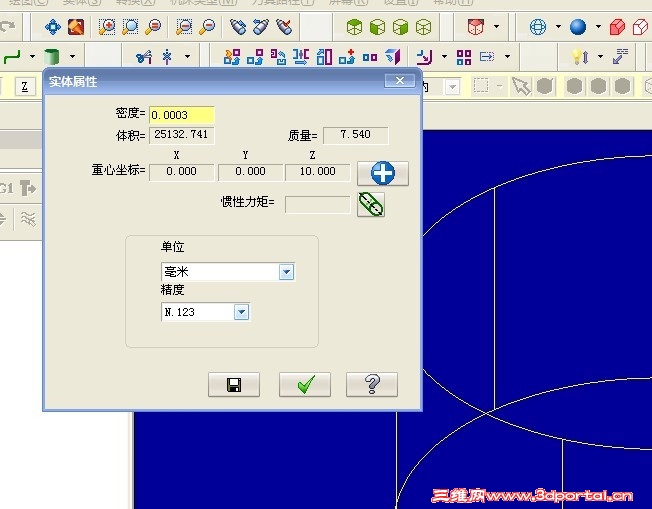This screenshot has height=509, width=652.
Task: Click the dashed rectangle selection icon
Action: [481, 86]
